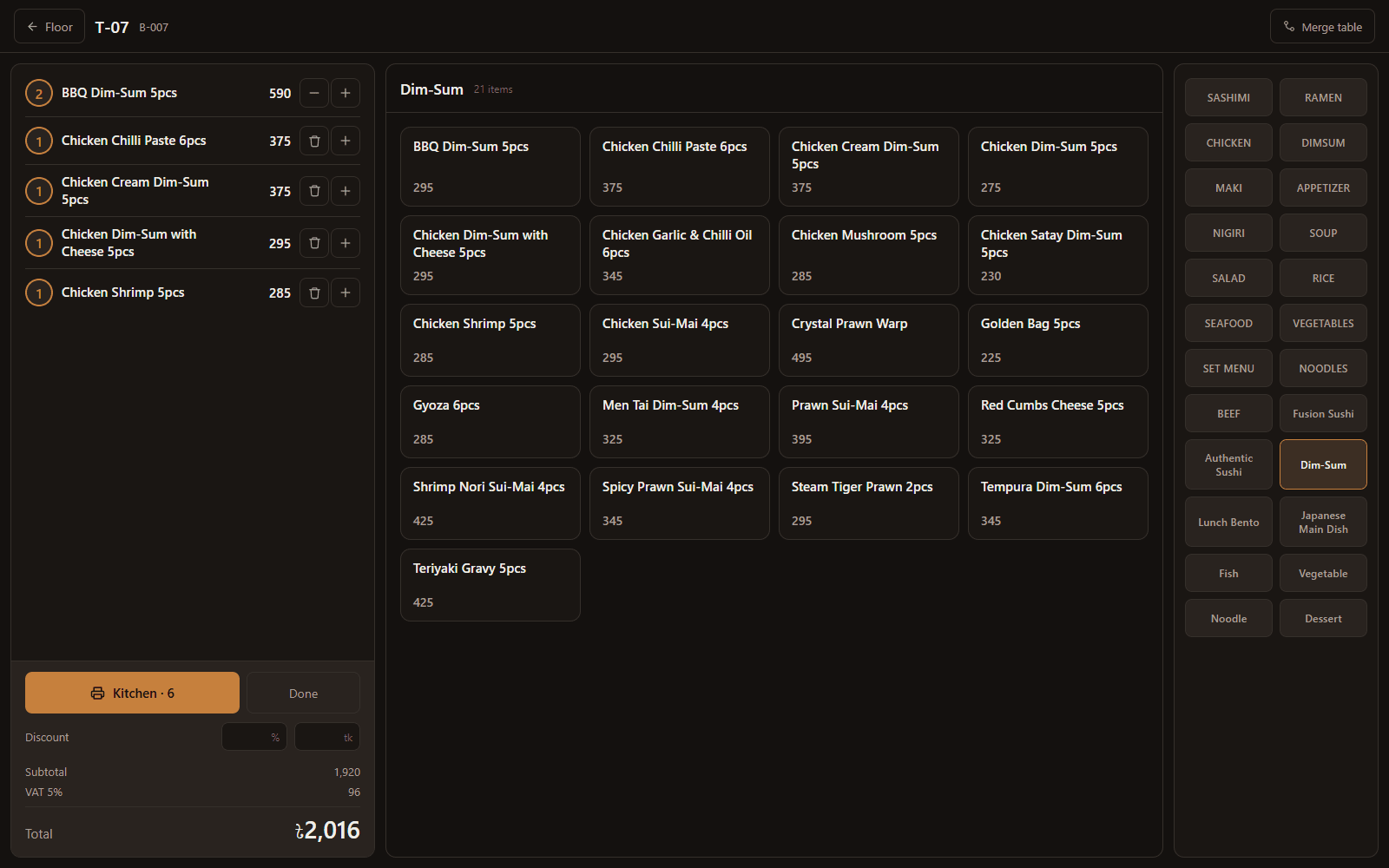Image resolution: width=1389 pixels, height=868 pixels.
Task: Add another Chicken Dim-Sum with Cheese 5pcs
Action: (x=346, y=243)
